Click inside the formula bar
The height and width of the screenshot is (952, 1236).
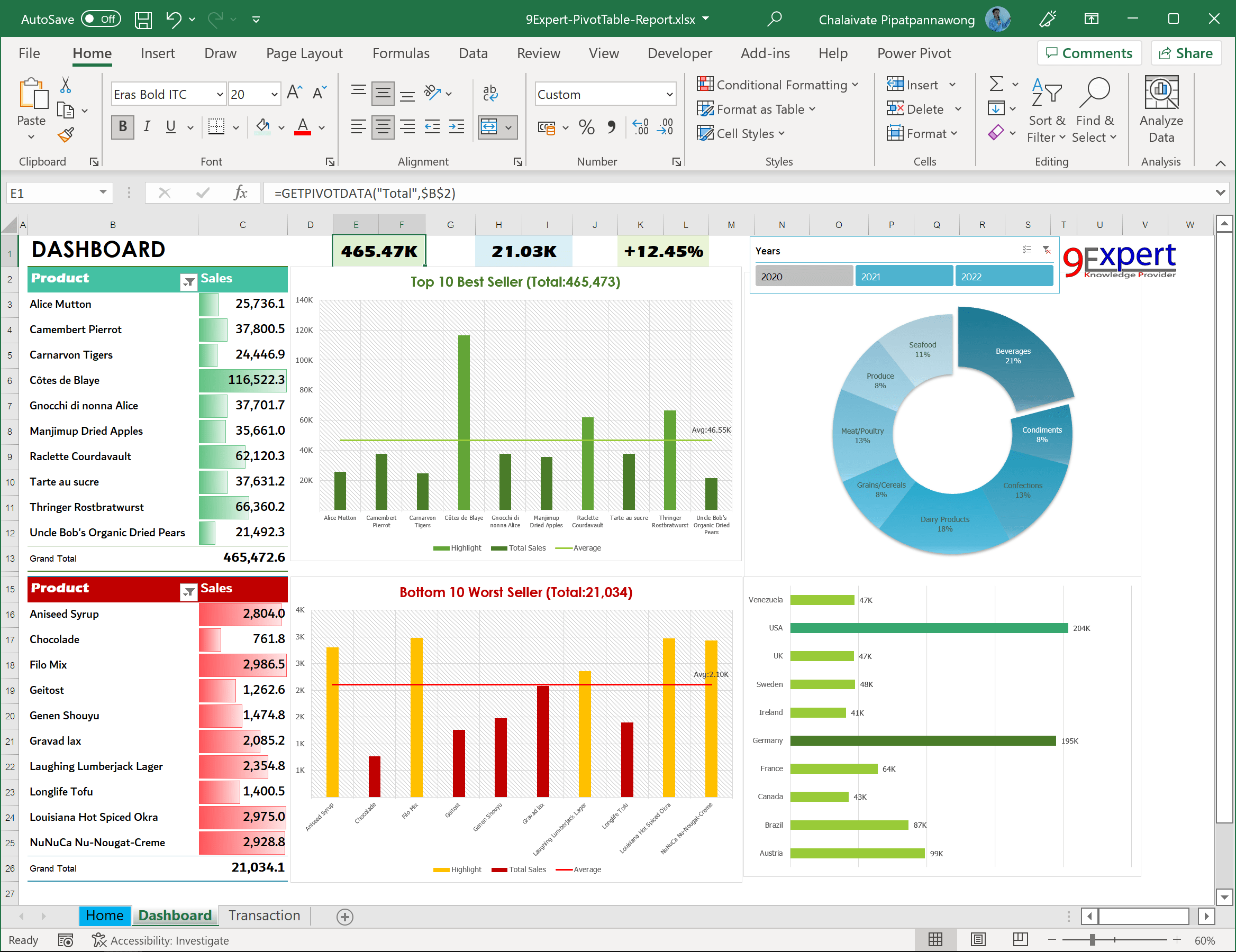(510, 193)
